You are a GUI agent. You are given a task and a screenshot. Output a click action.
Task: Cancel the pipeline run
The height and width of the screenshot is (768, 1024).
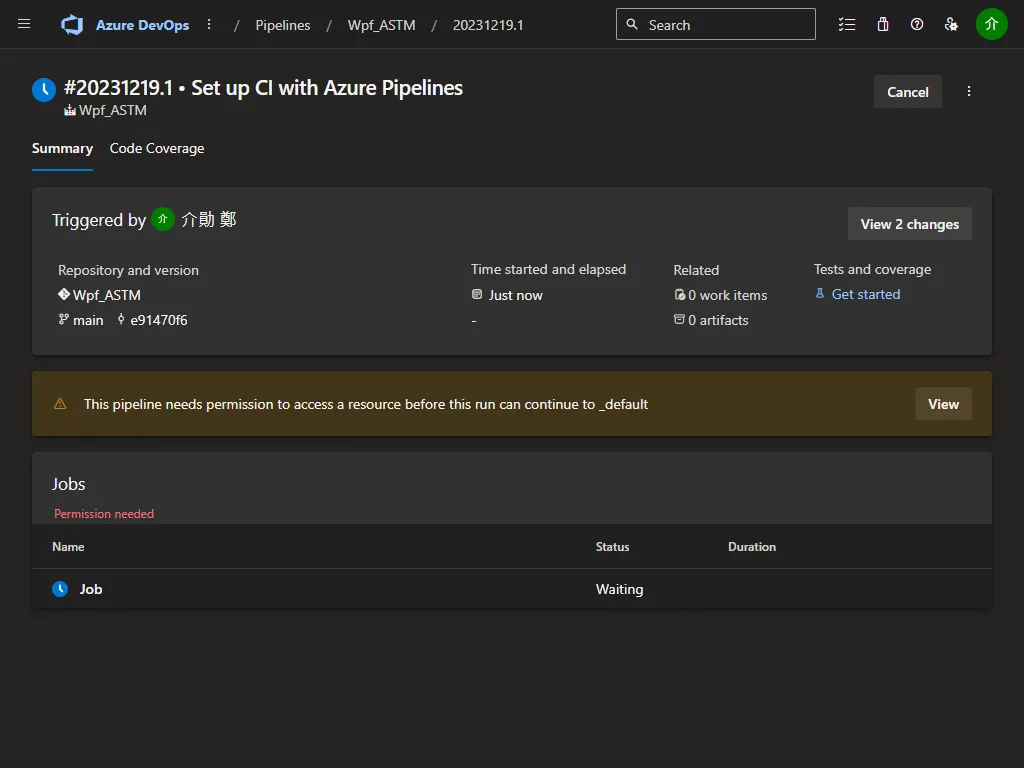pos(907,92)
